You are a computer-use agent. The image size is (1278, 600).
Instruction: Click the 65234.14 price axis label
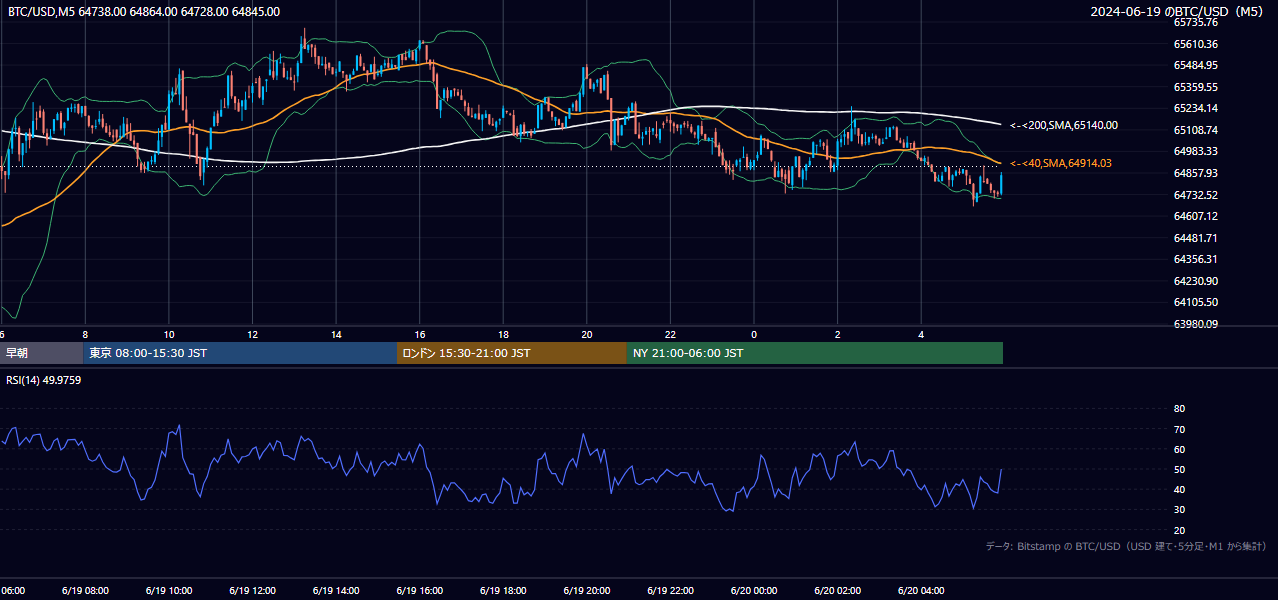[1195, 108]
